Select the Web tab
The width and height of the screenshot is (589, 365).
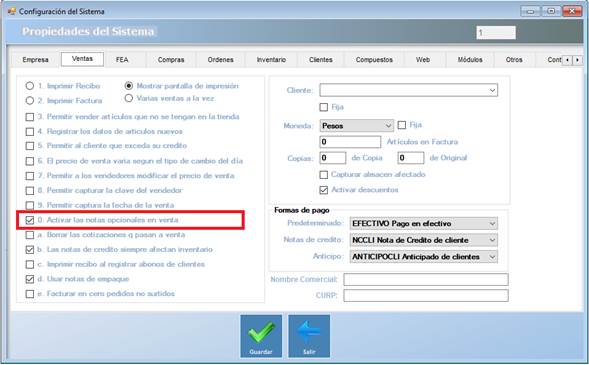[x=423, y=60]
